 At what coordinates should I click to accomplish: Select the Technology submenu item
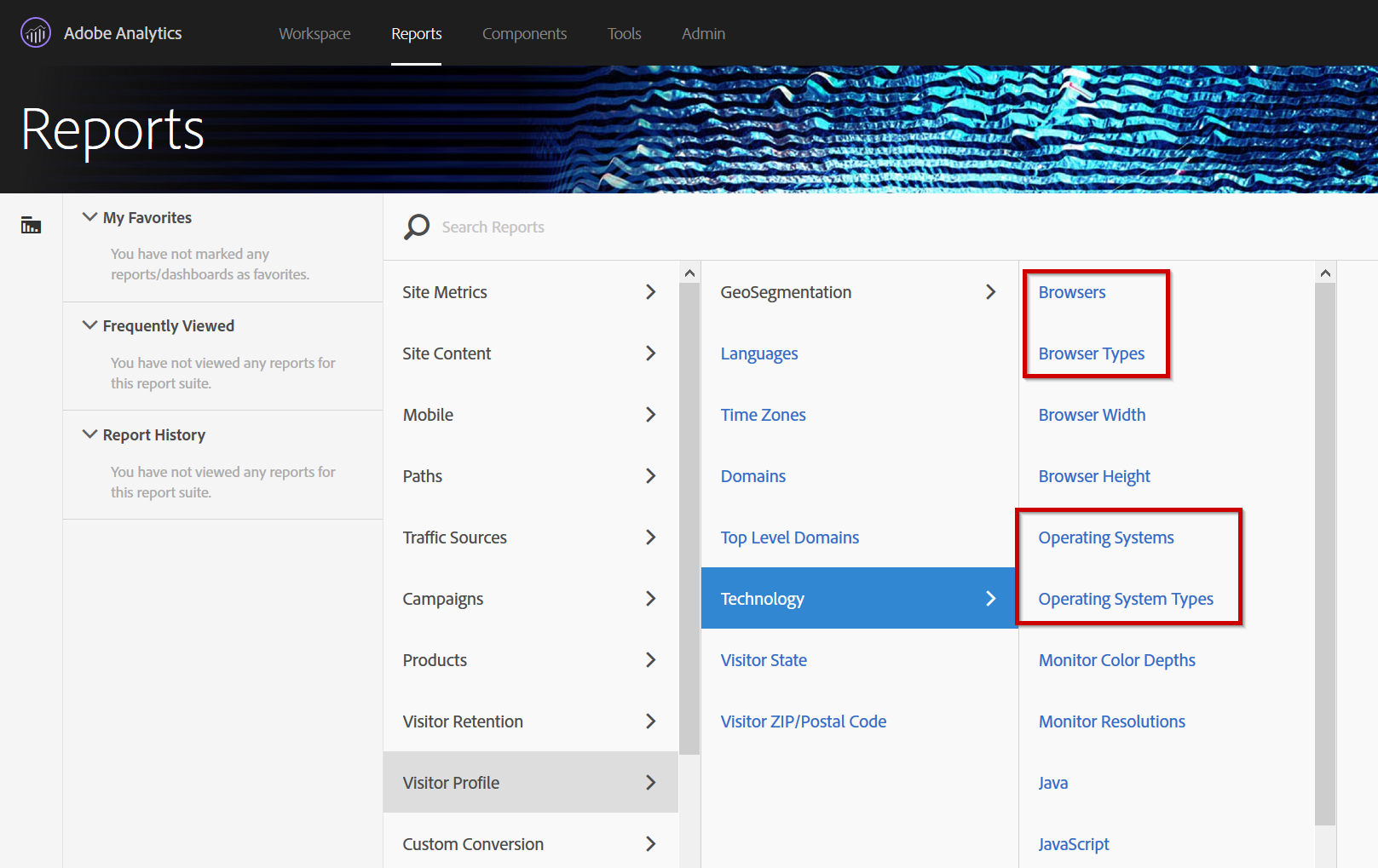click(859, 598)
